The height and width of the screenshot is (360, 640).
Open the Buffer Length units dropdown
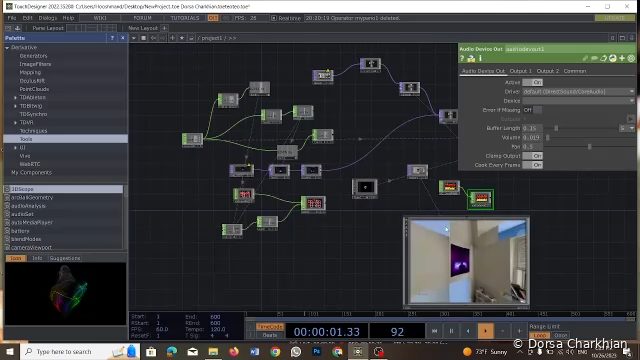627,128
